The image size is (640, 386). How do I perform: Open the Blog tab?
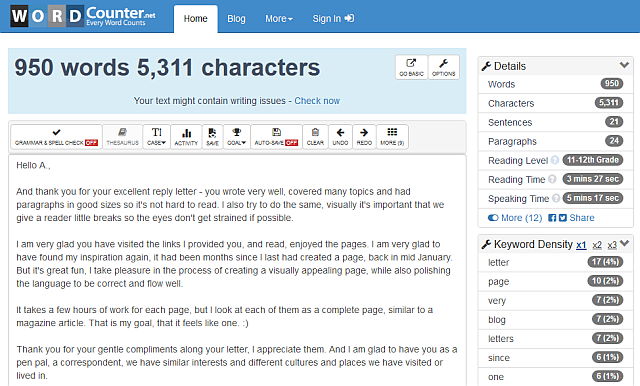coord(236,19)
